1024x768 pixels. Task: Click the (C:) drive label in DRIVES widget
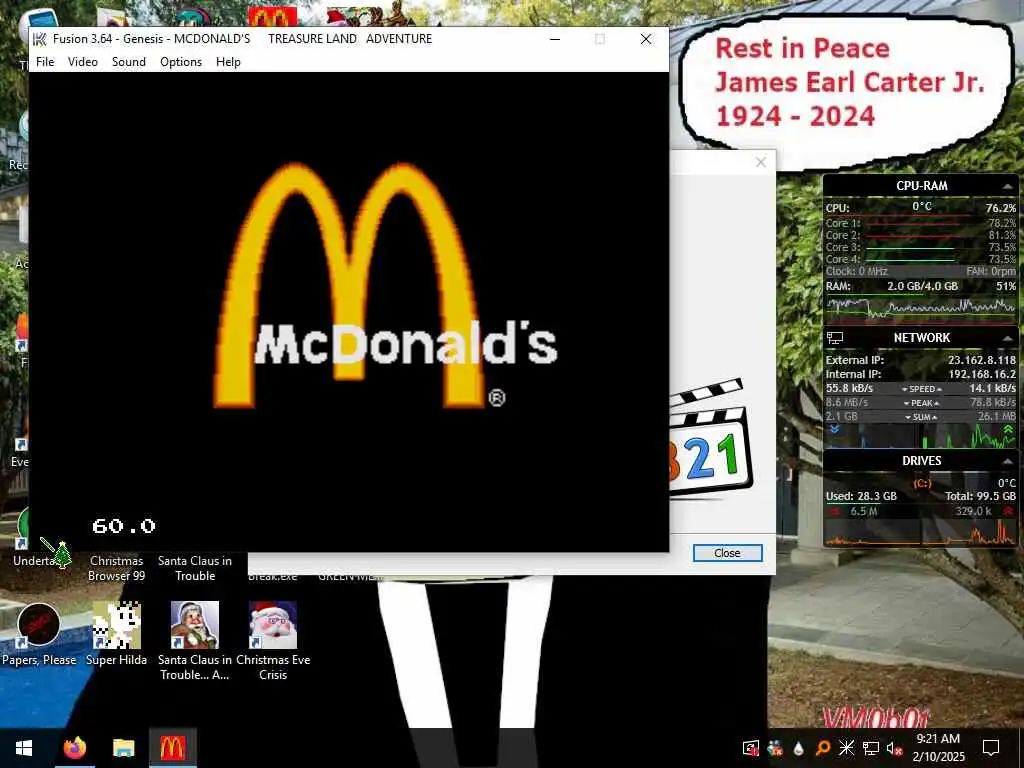(x=922, y=483)
